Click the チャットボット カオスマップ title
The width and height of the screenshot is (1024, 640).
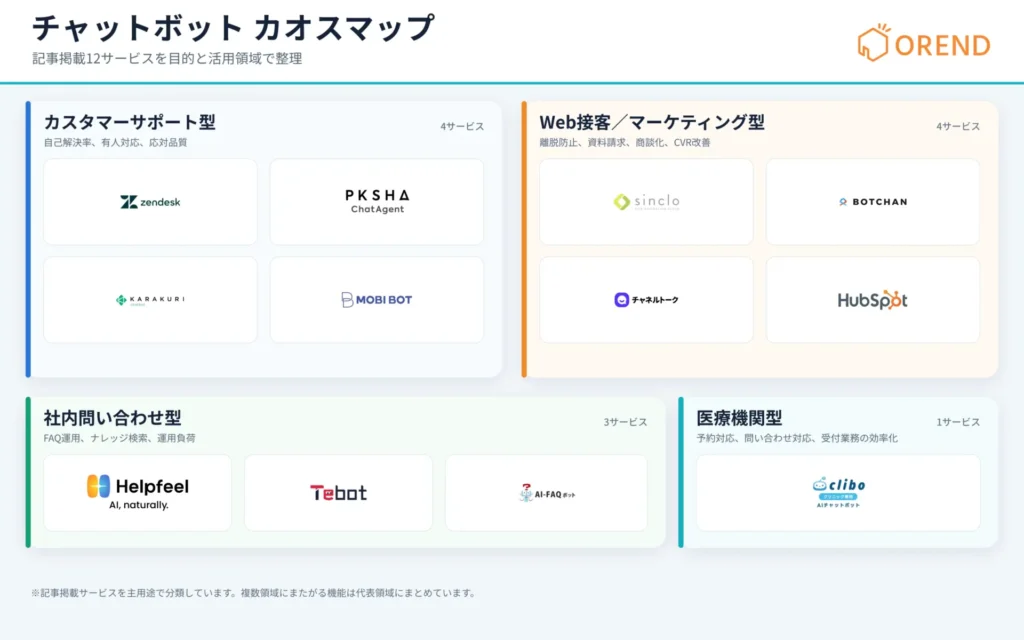coord(233,28)
